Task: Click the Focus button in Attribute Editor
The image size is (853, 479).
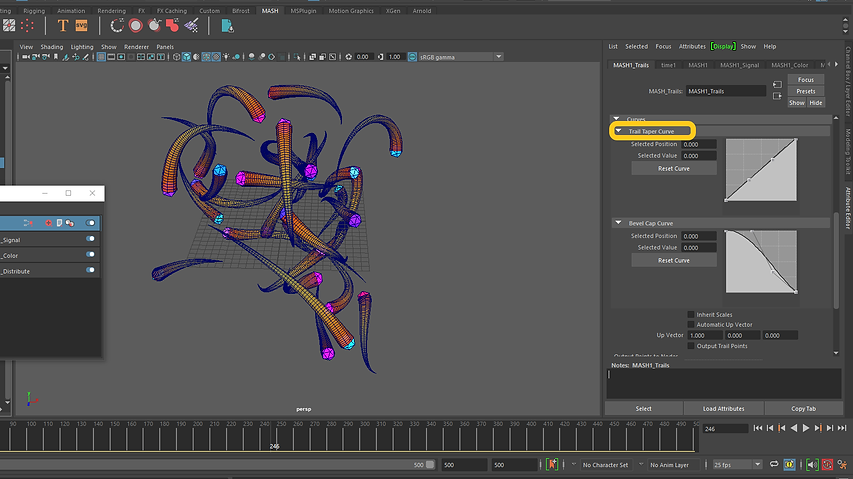Action: 806,79
